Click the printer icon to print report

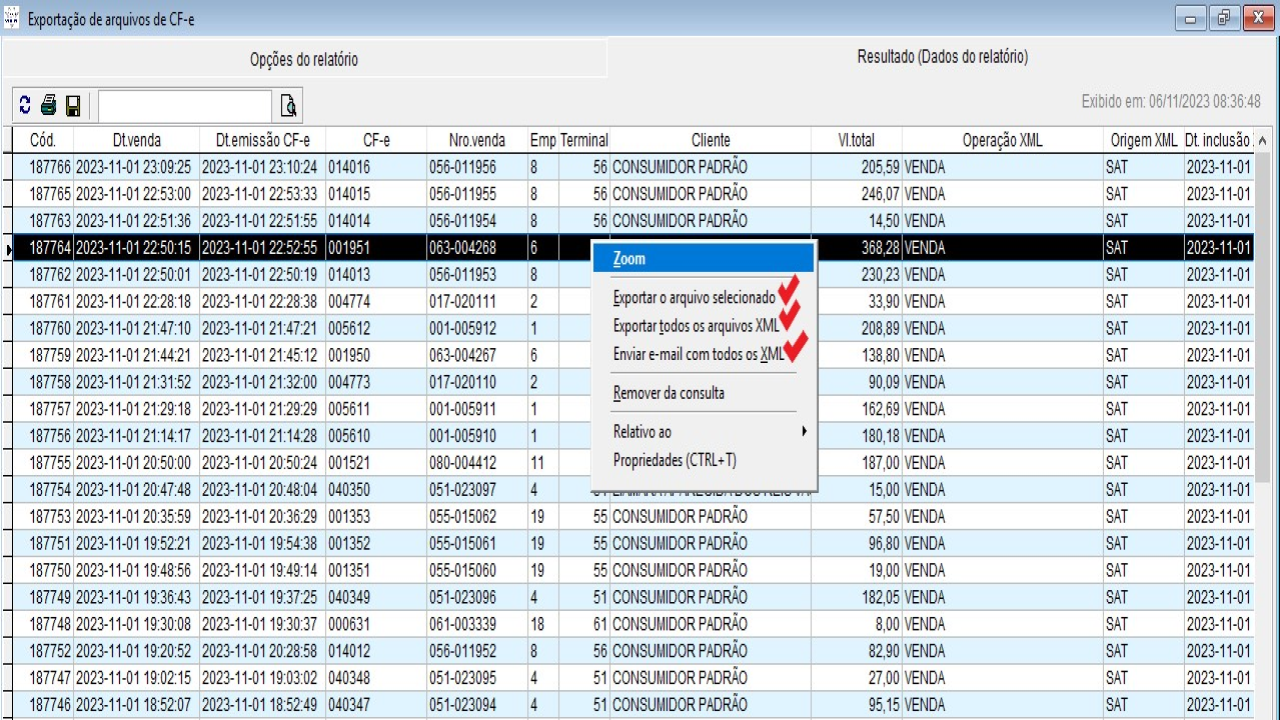pyautogui.click(x=48, y=106)
